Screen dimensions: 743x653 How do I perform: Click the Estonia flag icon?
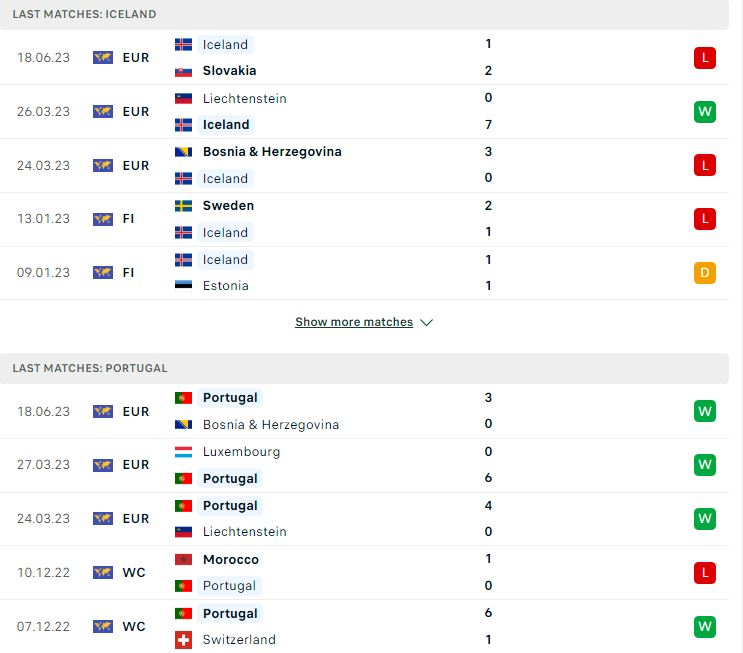[183, 285]
